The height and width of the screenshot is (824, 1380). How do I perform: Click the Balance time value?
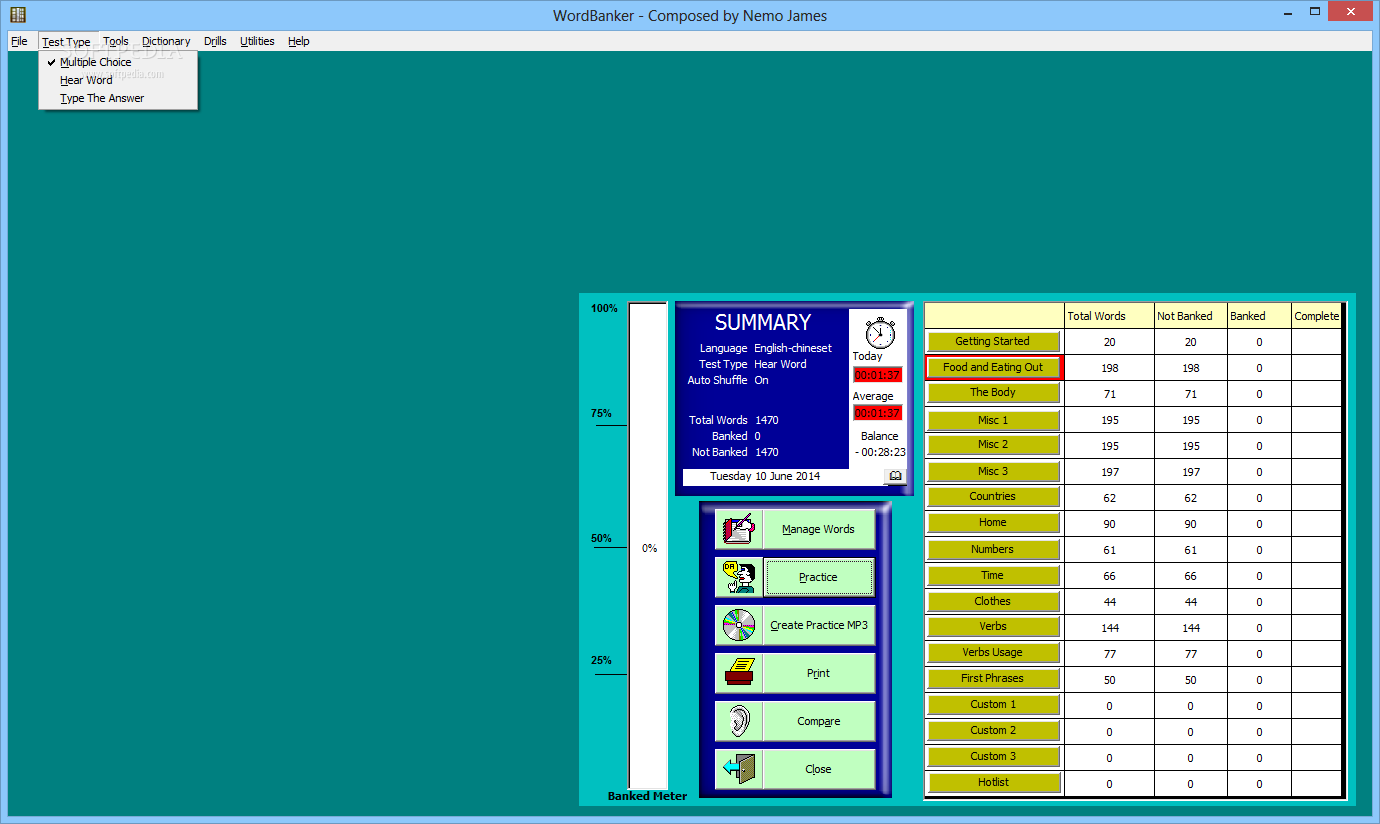[880, 452]
